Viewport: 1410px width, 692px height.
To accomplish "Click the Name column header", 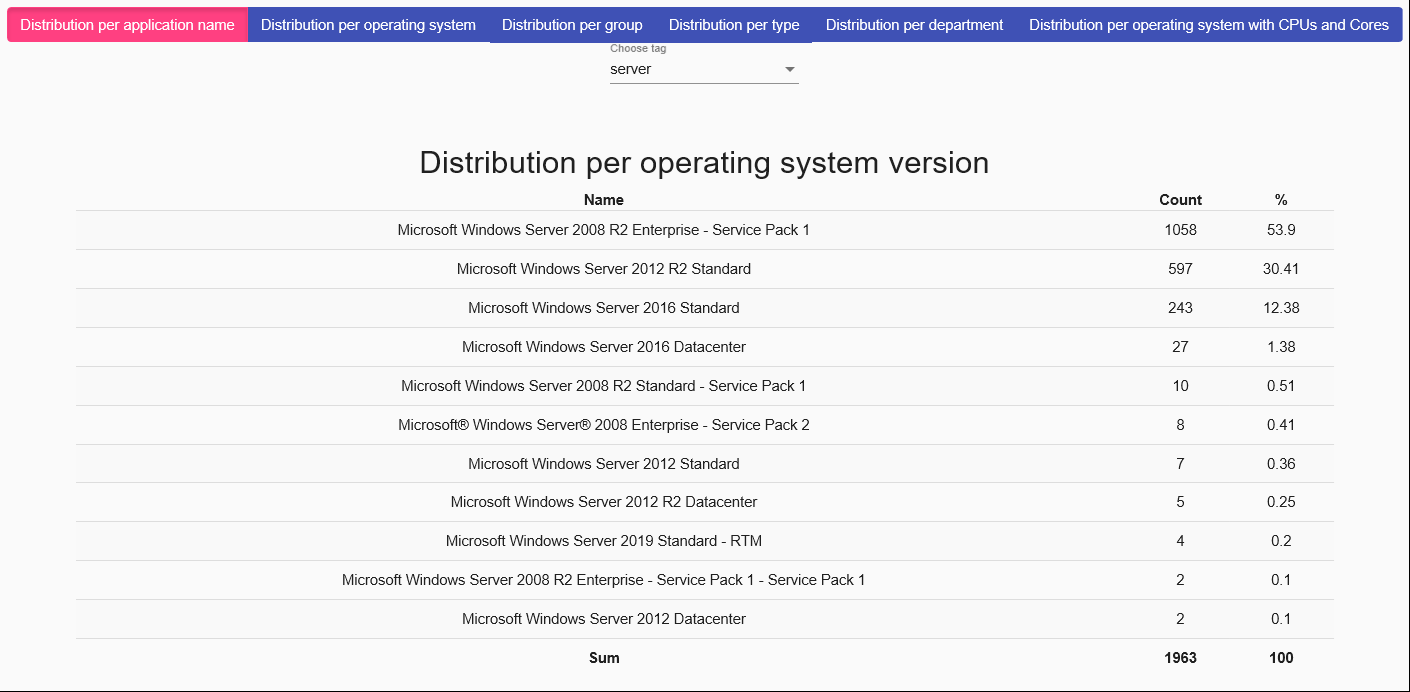I will coord(603,200).
